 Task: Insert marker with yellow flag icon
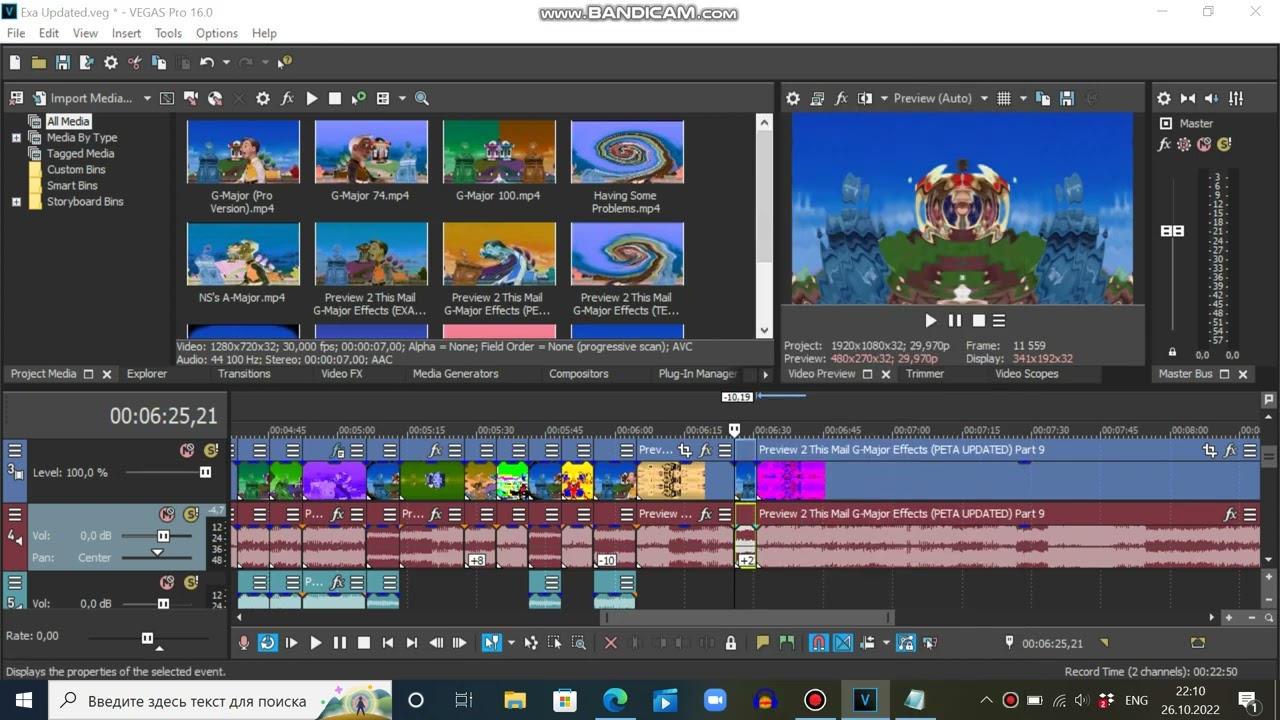click(762, 643)
